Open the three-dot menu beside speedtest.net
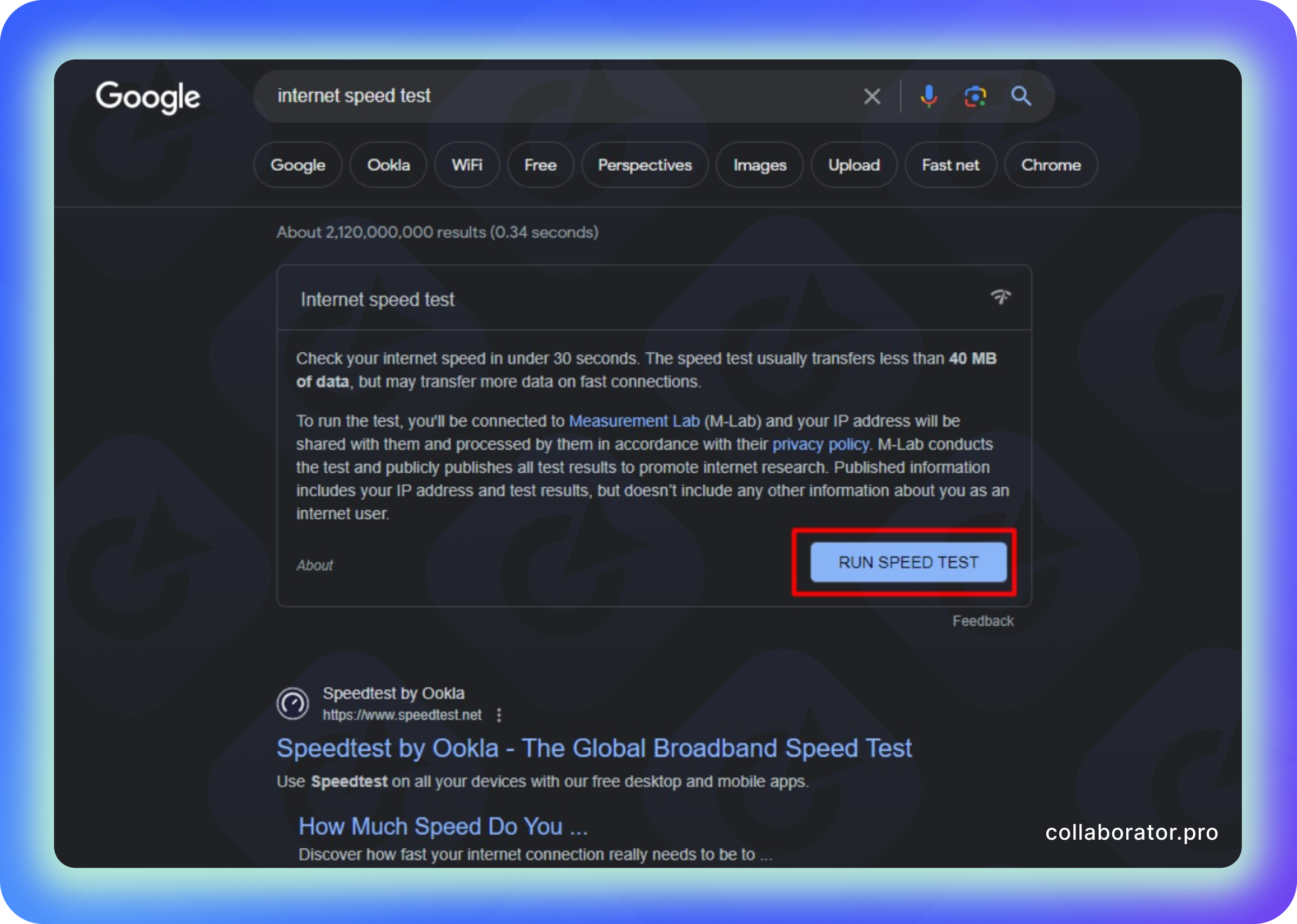The width and height of the screenshot is (1297, 924). pos(499,715)
